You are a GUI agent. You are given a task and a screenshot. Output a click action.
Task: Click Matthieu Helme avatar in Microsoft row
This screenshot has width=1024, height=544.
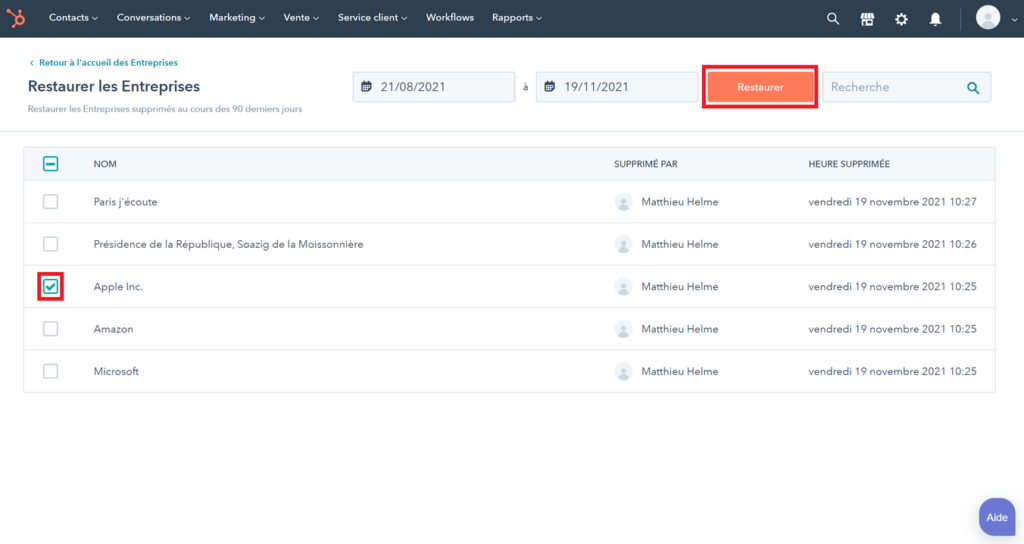pos(623,372)
